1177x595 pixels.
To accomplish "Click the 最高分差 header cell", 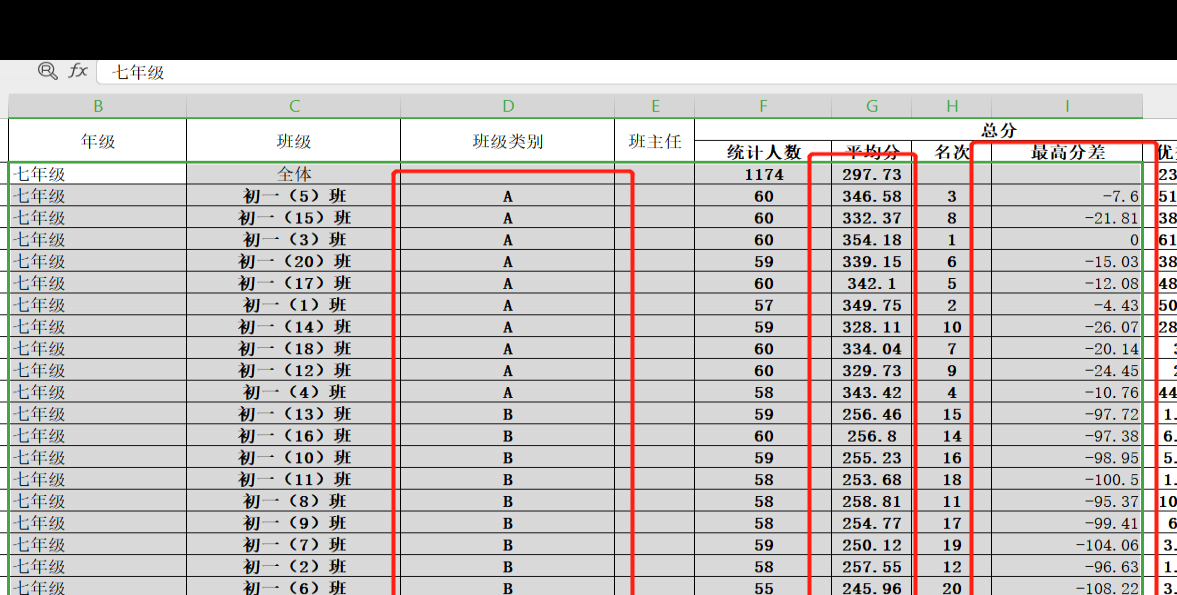I will click(x=1067, y=152).
